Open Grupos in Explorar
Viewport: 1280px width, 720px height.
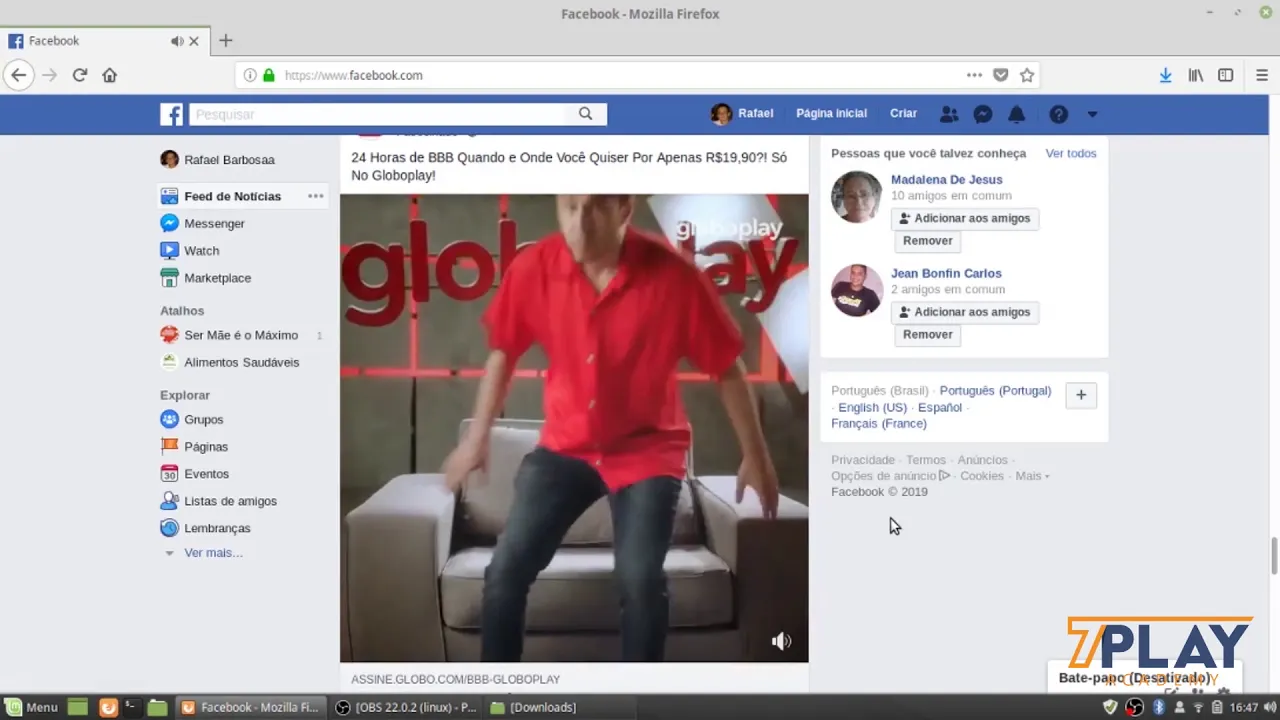tap(192, 420)
